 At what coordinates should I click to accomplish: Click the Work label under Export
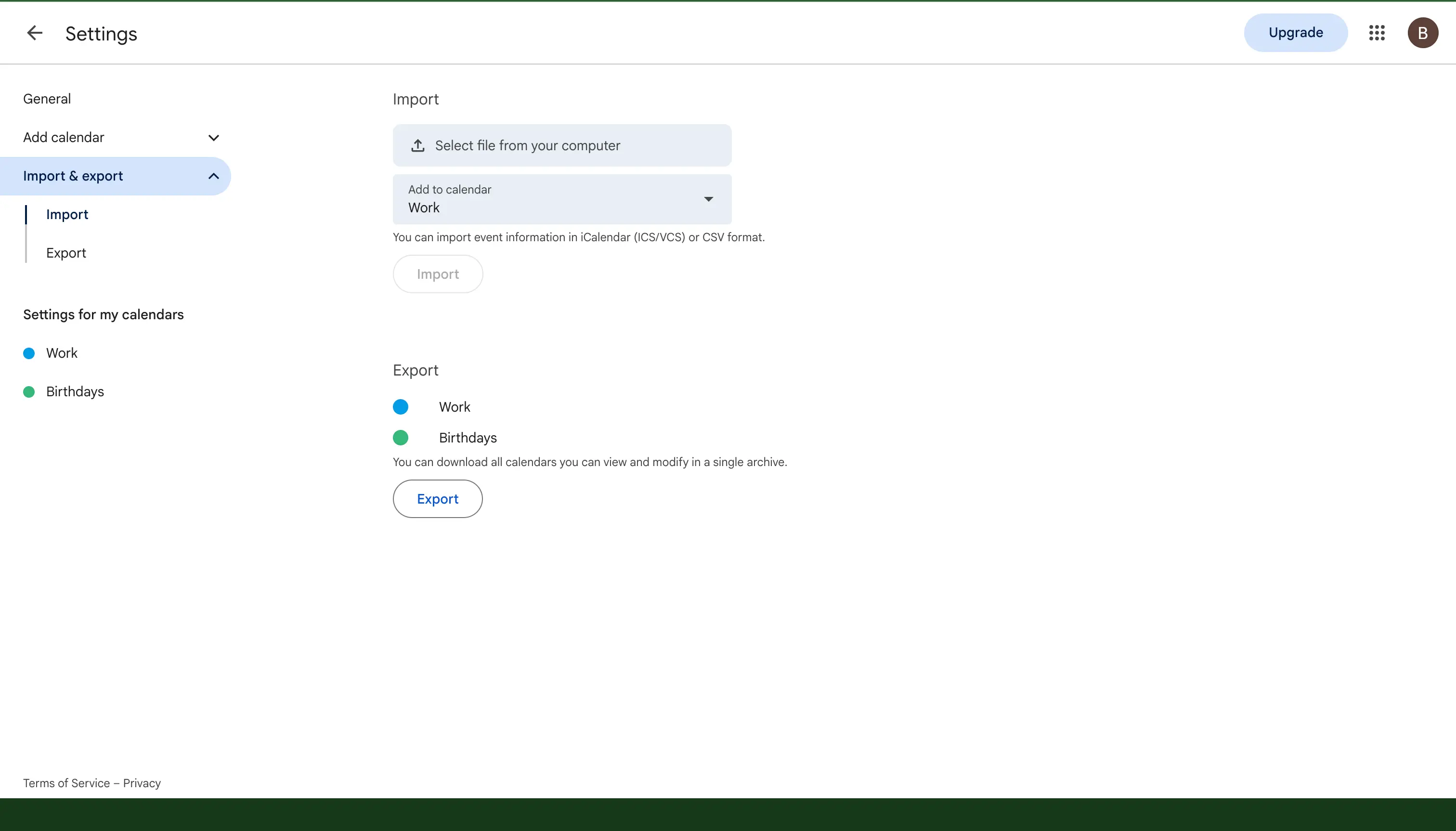[x=455, y=407]
